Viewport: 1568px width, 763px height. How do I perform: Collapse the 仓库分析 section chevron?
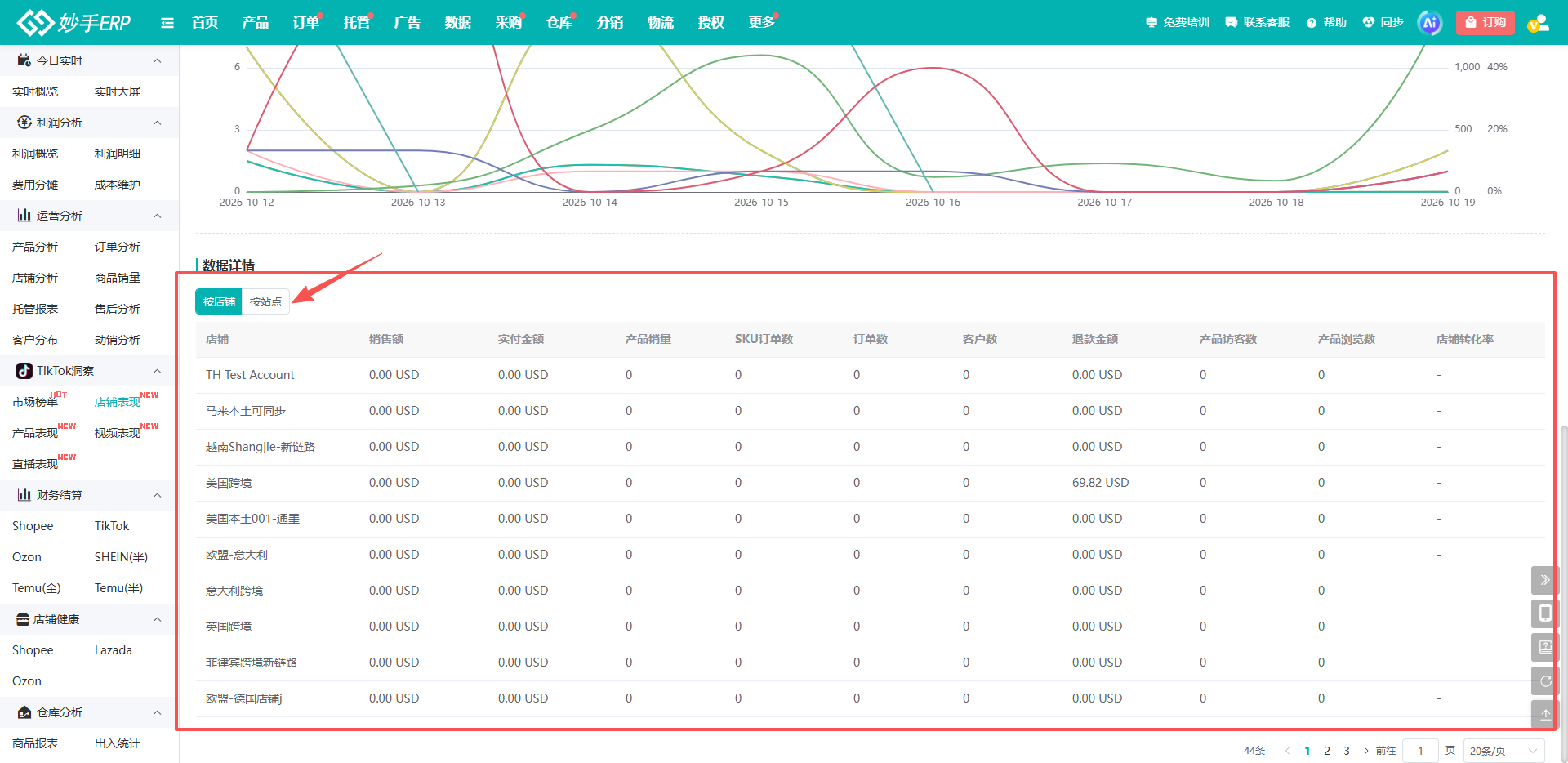157,712
